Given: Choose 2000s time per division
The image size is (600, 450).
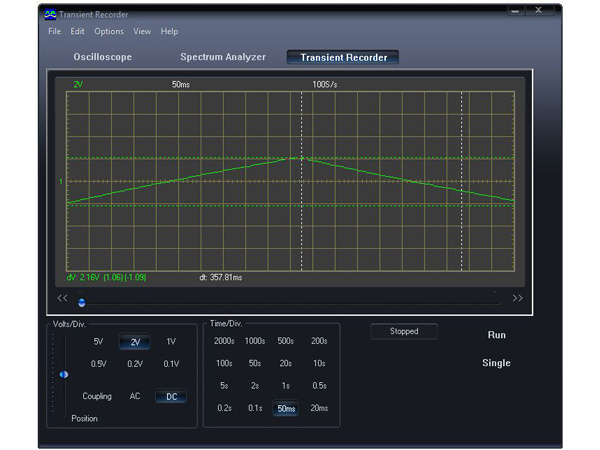Looking at the screenshot, I should [224, 341].
